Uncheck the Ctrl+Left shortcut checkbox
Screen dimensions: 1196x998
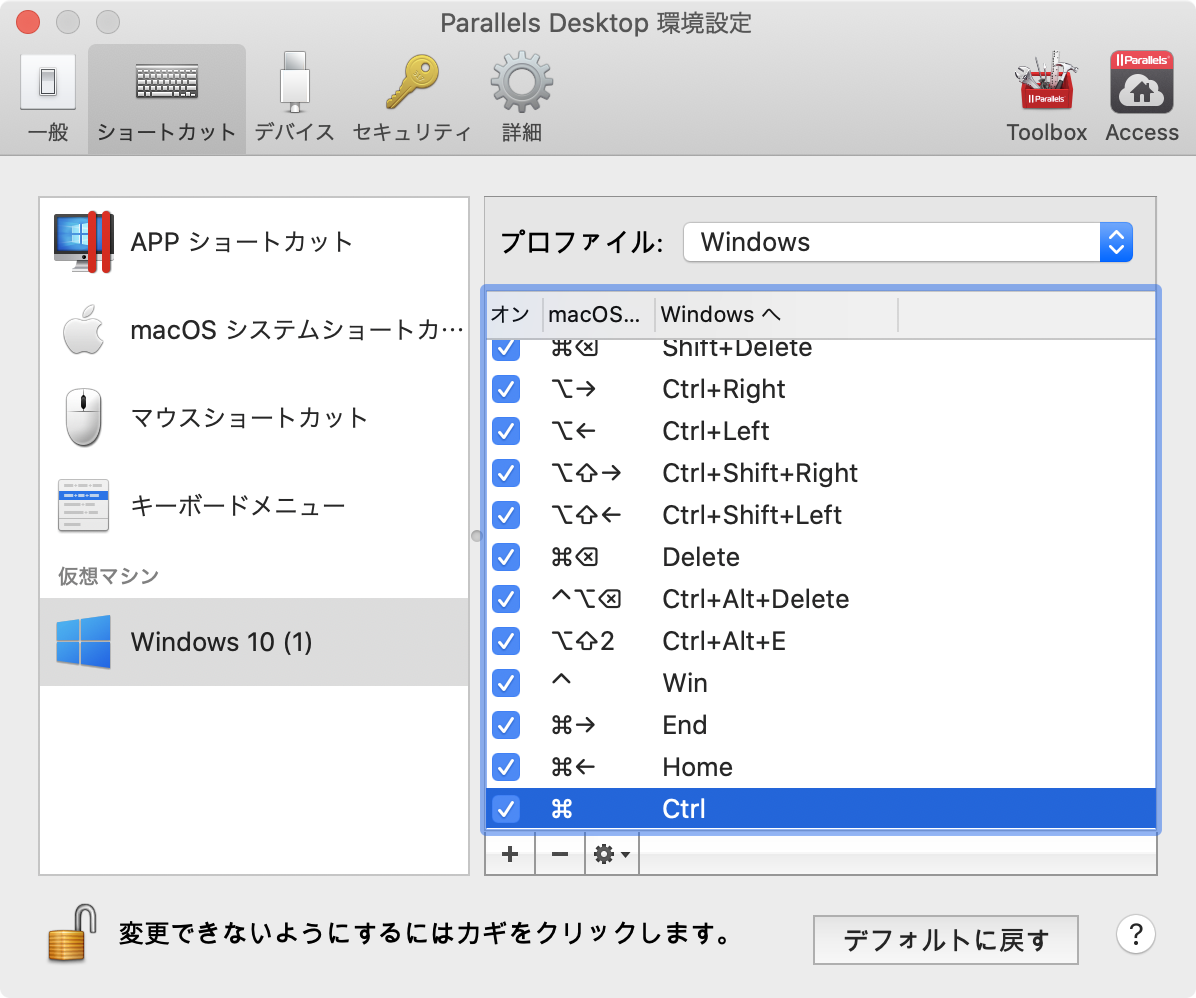(506, 431)
